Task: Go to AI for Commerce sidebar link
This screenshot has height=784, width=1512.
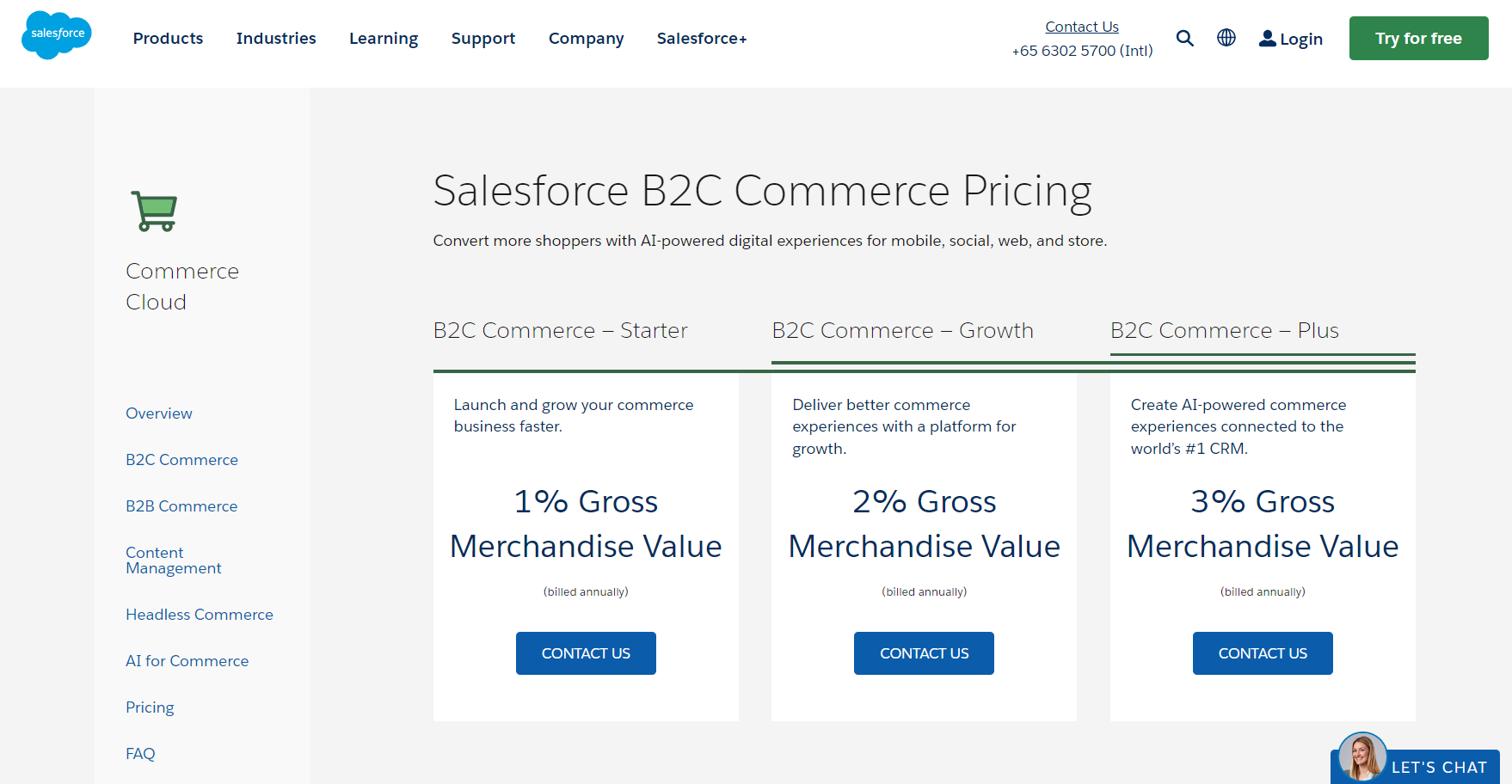Action: point(187,661)
